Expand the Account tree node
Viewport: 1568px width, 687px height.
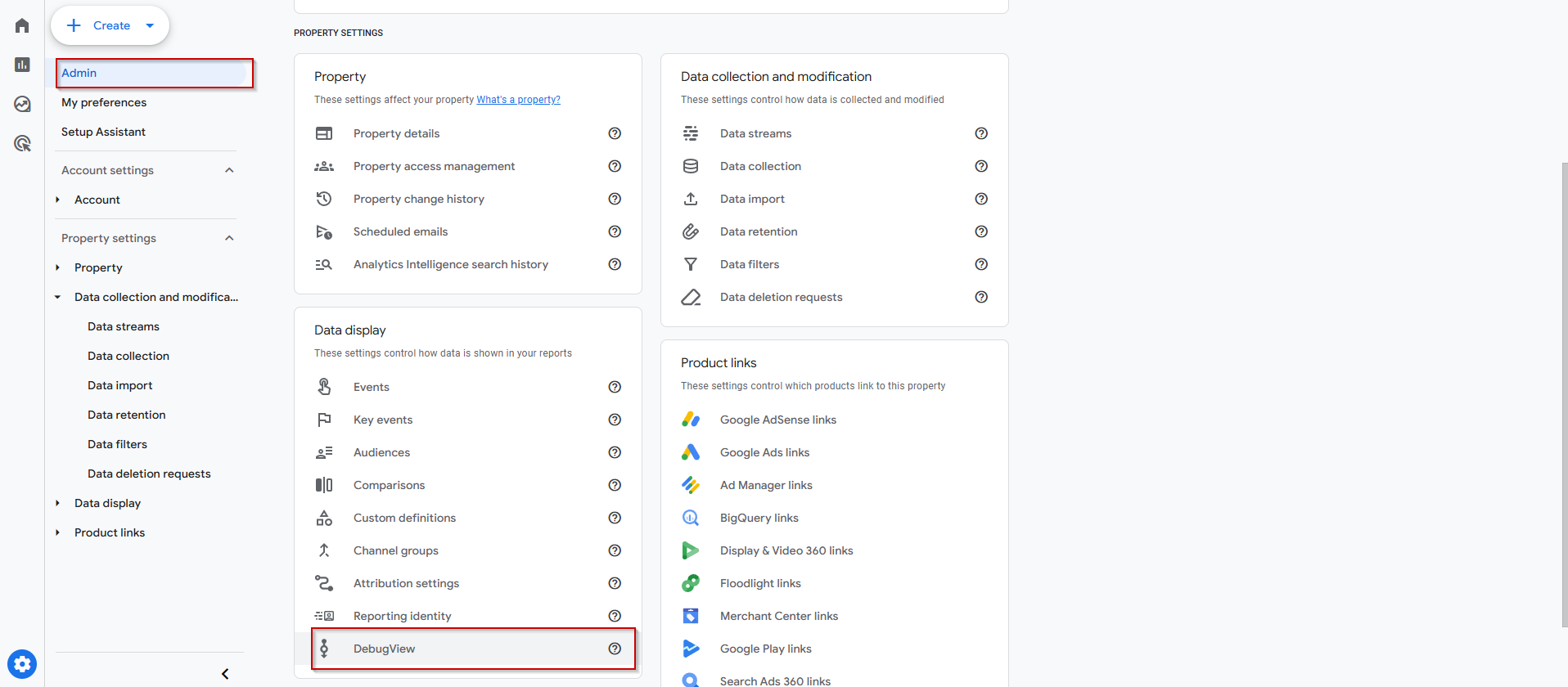point(57,200)
